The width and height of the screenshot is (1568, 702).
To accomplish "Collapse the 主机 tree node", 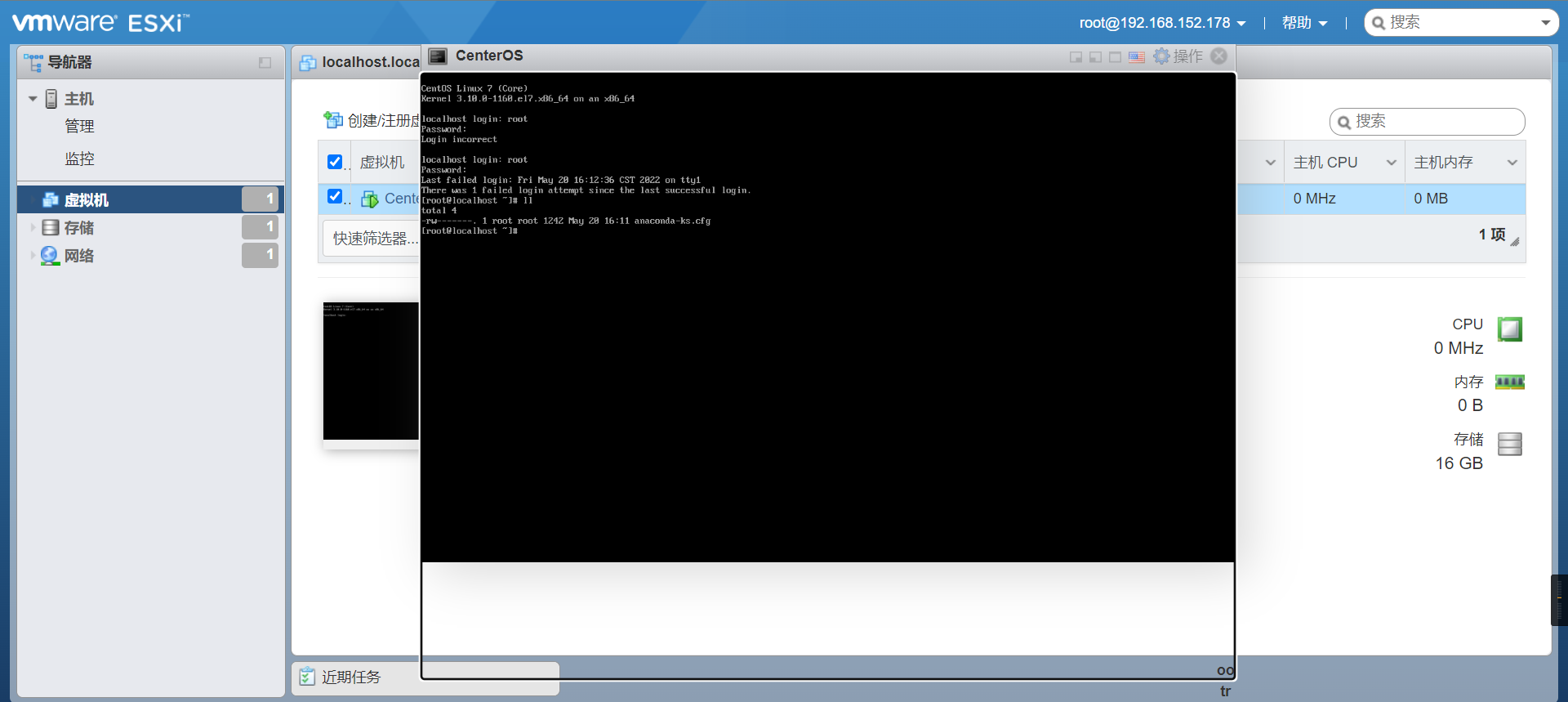I will pyautogui.click(x=33, y=99).
